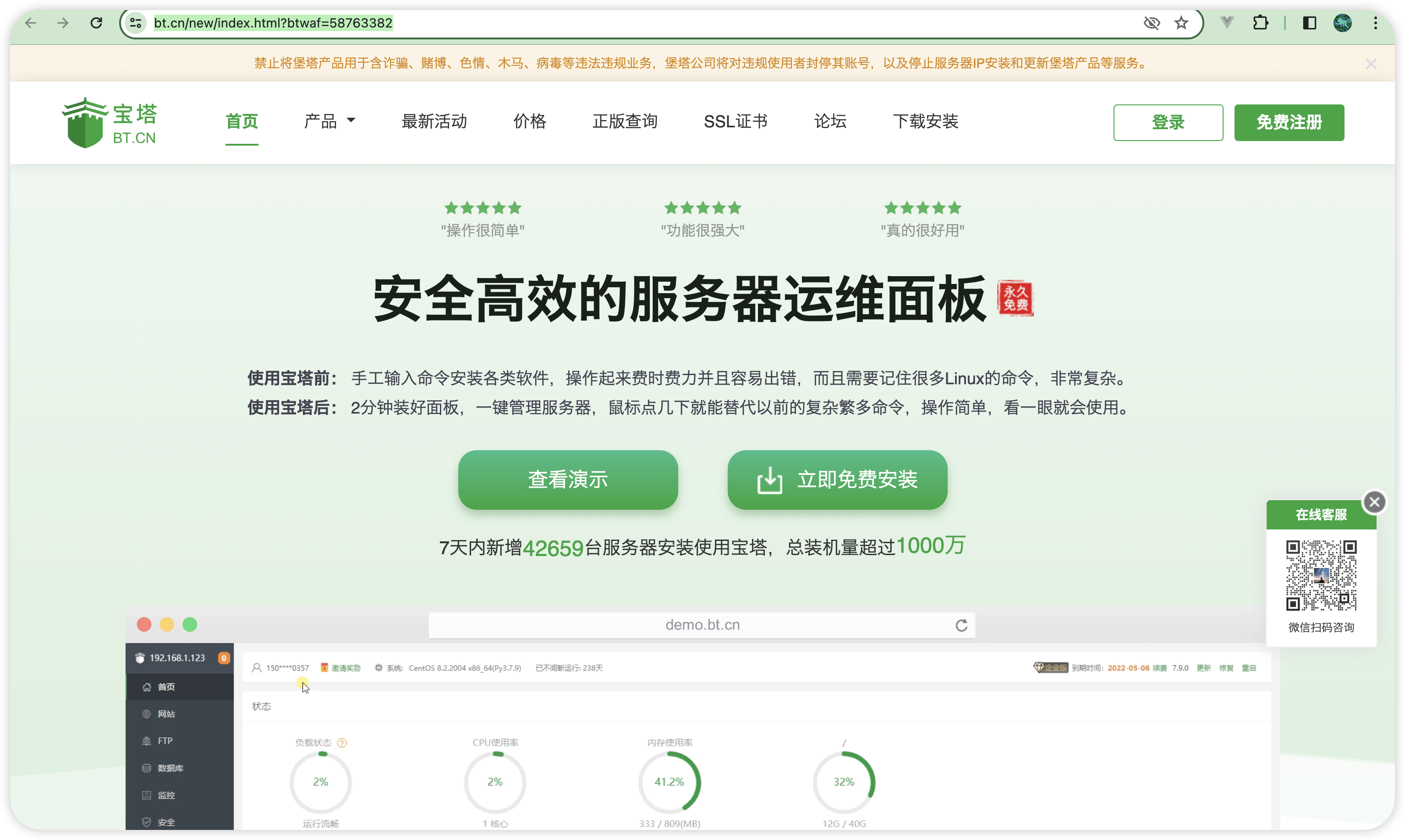Click the Chrome profile avatar

pyautogui.click(x=1342, y=23)
